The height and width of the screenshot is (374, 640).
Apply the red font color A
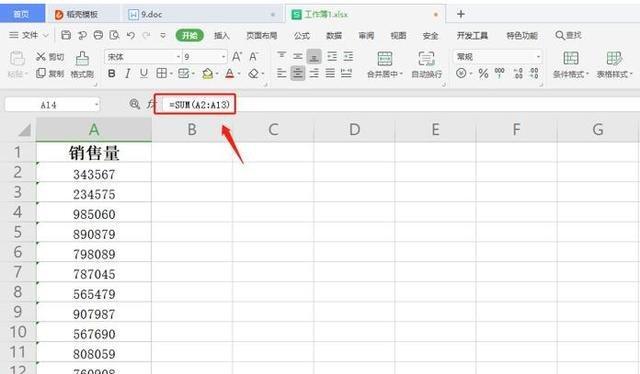[230, 73]
